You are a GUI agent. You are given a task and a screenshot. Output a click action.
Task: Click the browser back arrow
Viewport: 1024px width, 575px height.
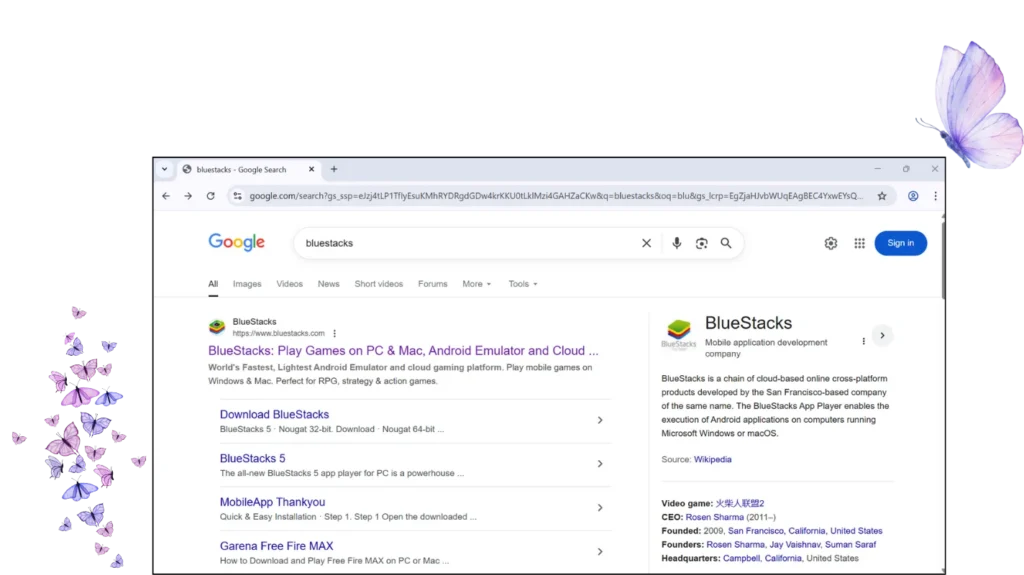[166, 196]
